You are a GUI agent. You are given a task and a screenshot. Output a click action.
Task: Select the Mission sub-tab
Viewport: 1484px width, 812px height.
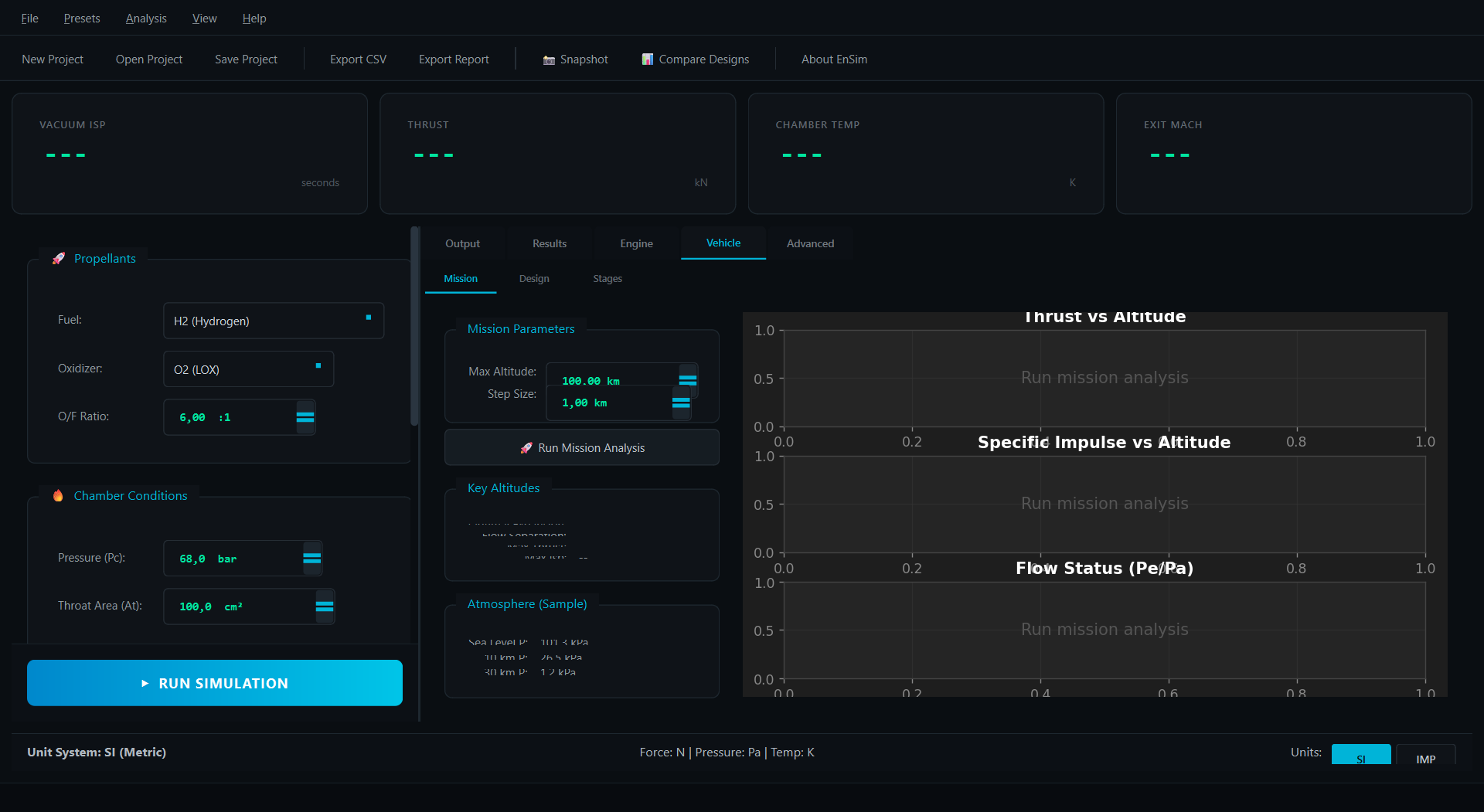tap(461, 279)
